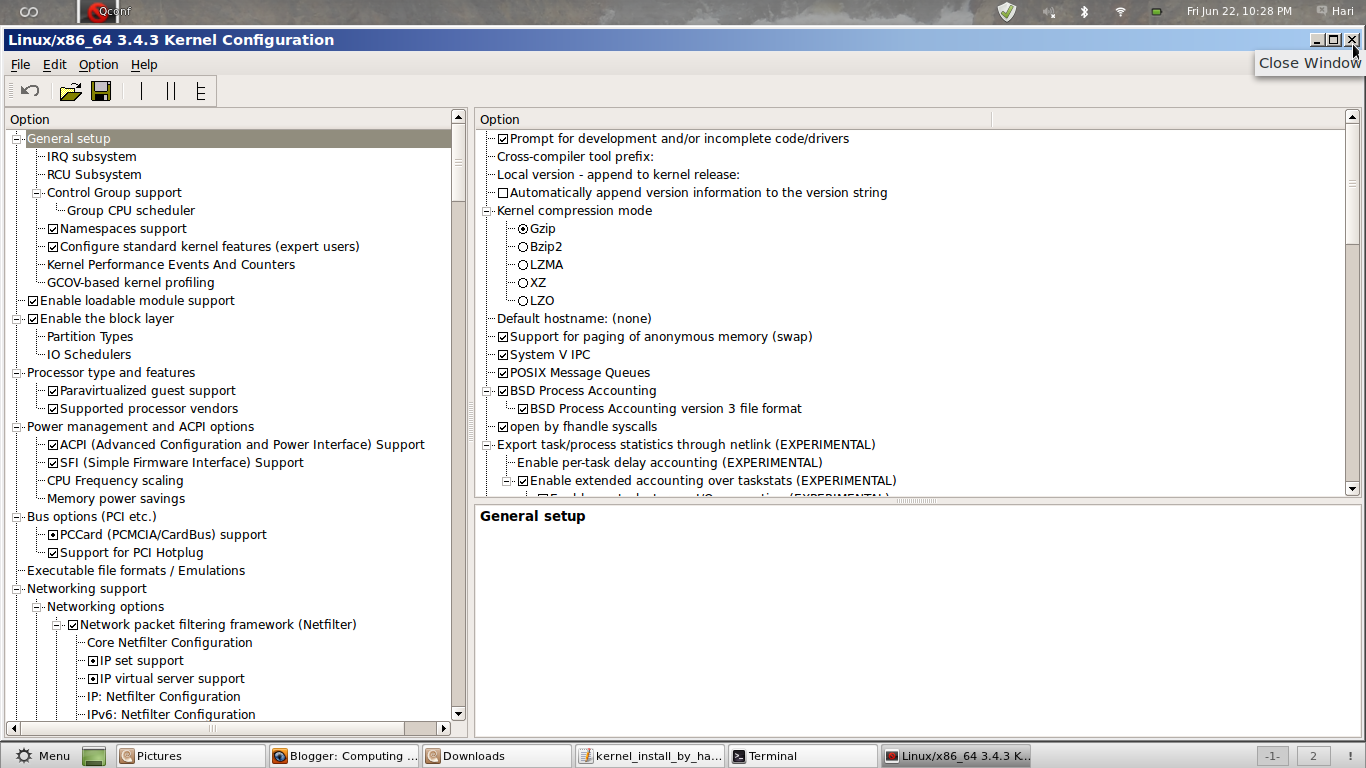The width and height of the screenshot is (1366, 768).
Task: Switch to split view using the toolbar icon
Action: (x=171, y=91)
